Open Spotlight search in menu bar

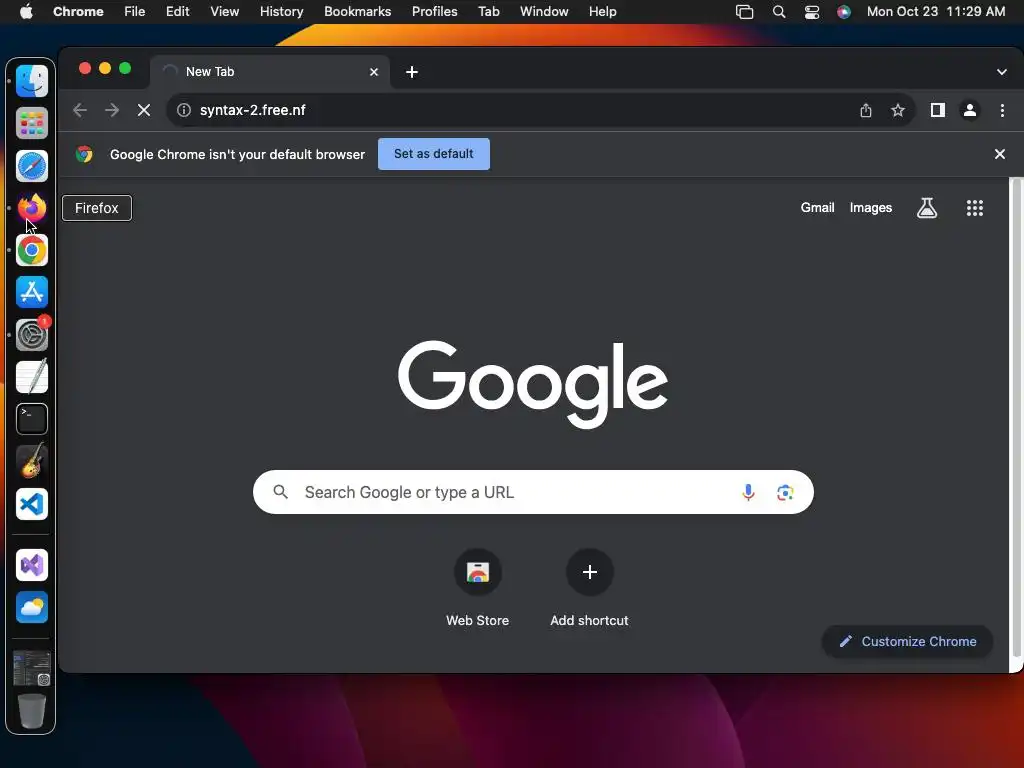[778, 12]
